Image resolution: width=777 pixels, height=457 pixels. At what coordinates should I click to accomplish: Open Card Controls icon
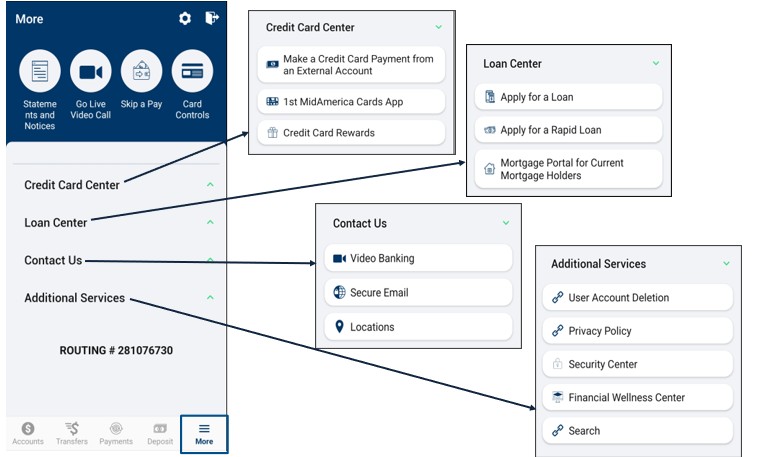tap(192, 72)
